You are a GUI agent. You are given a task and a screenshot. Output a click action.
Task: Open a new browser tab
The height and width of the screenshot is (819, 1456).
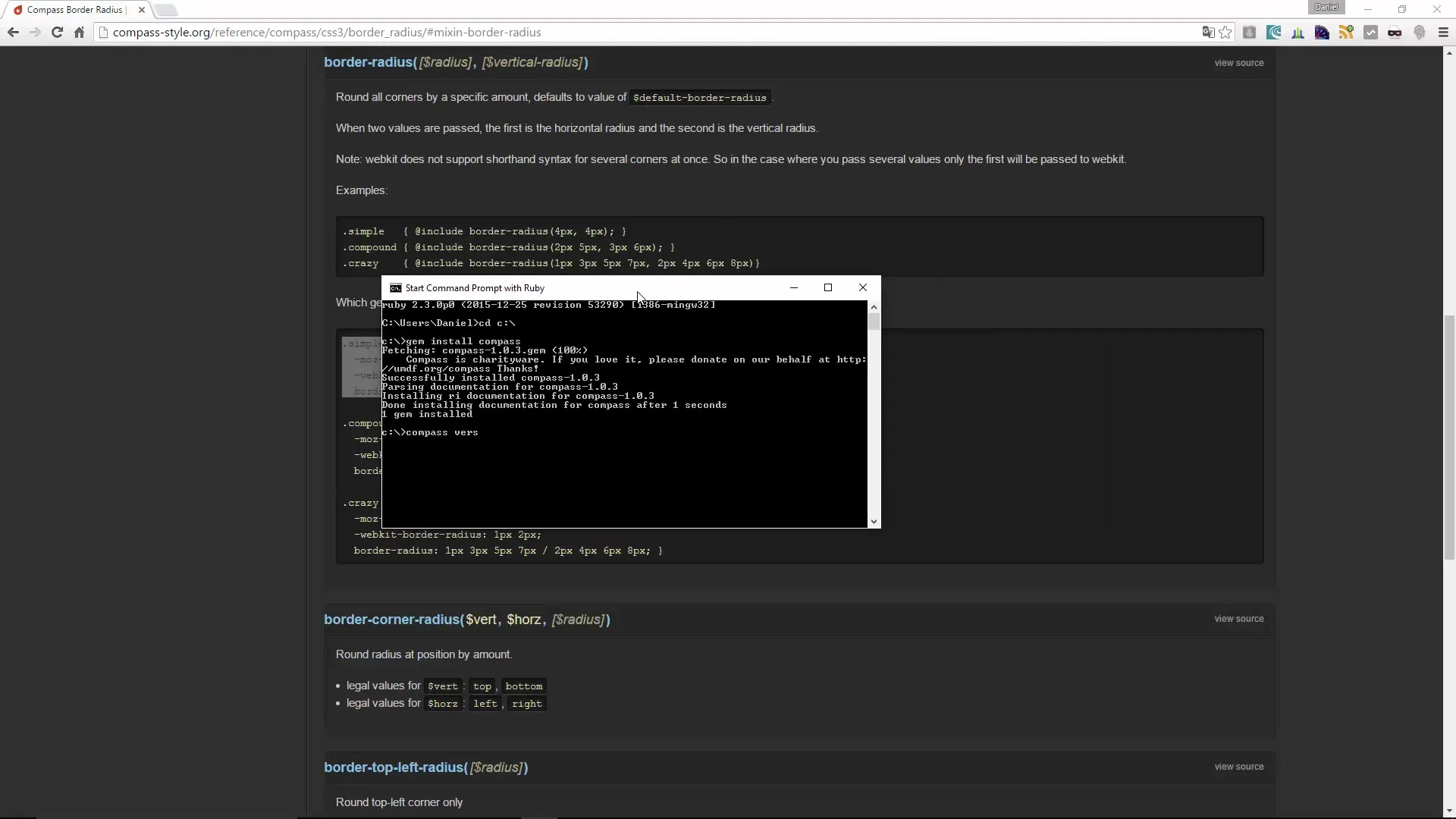pos(166,10)
